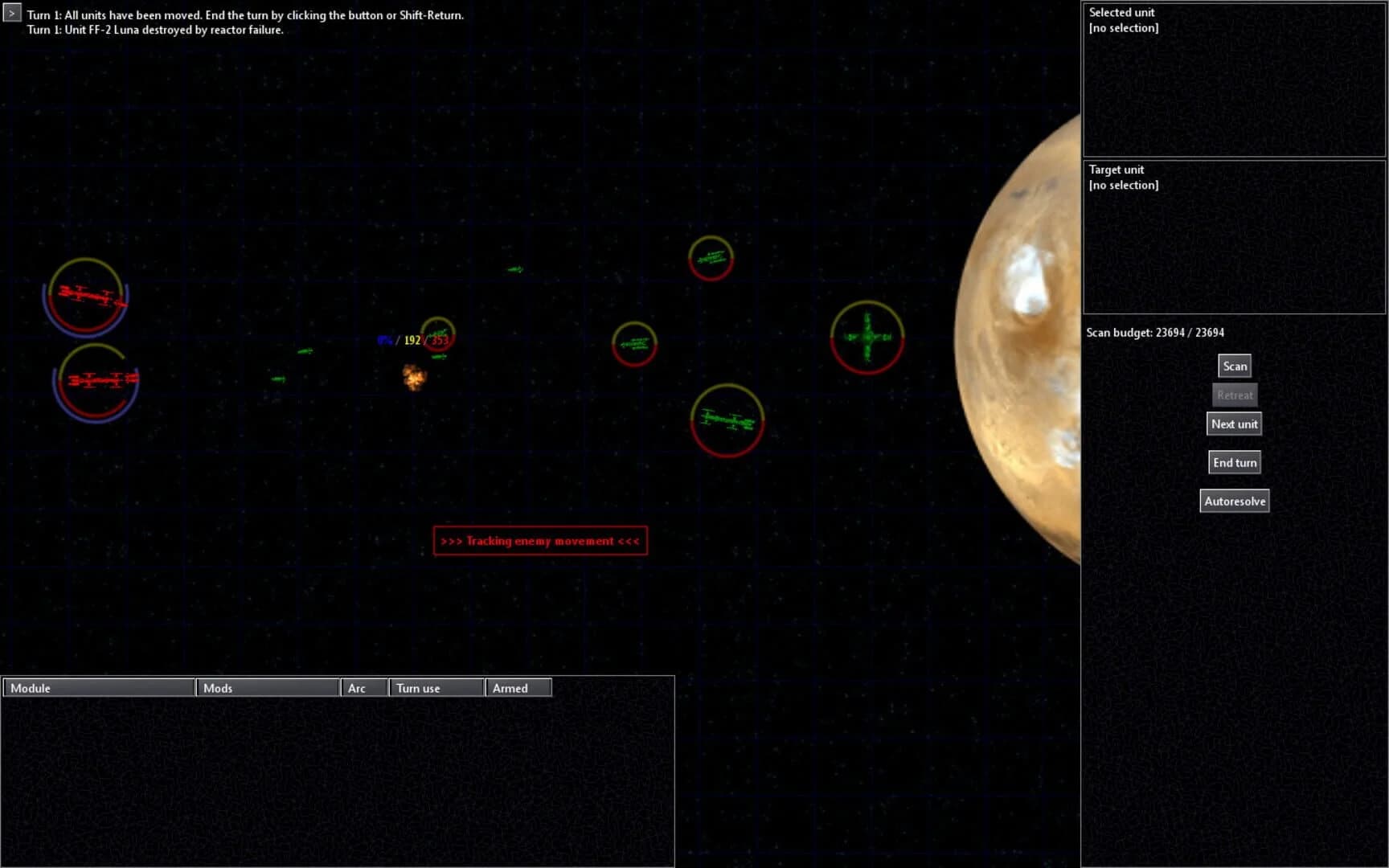Select the green carrier in the bottom-center circle

726,419
